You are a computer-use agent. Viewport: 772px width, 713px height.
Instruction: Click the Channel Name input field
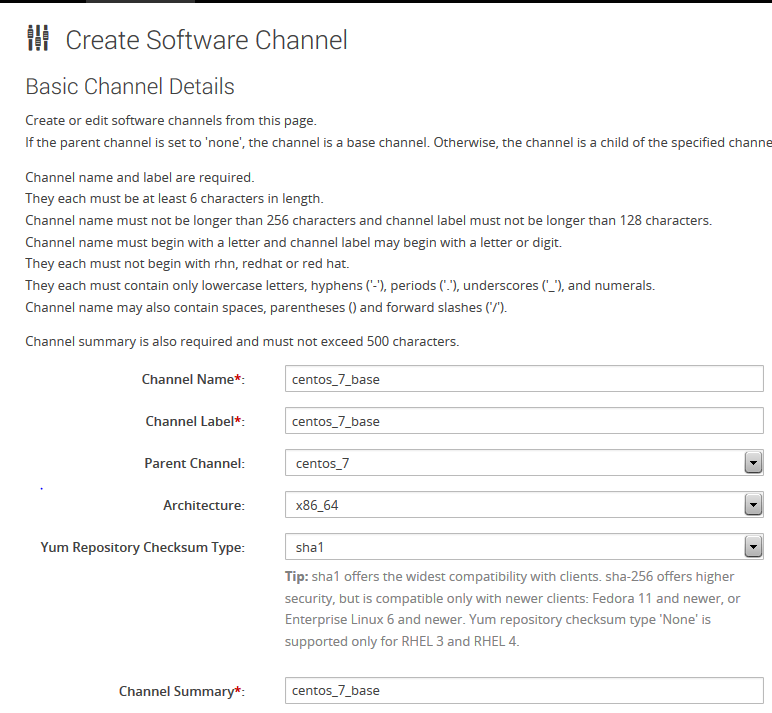(524, 379)
